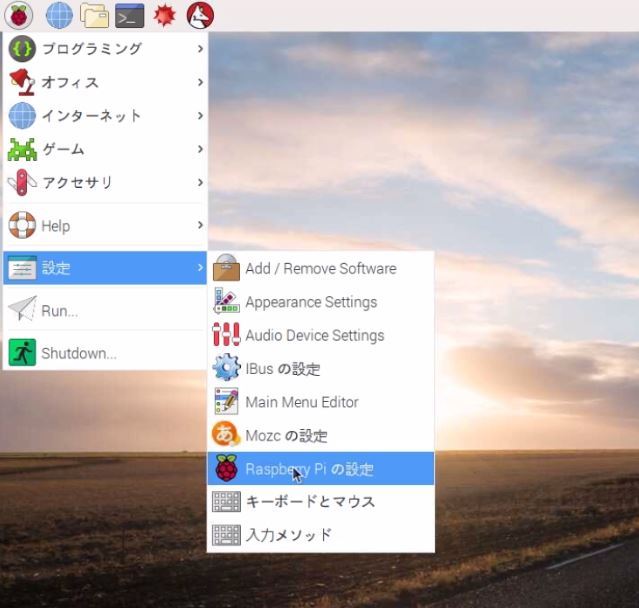Viewport: 639px width, 608px height.
Task: Open Add / Remove Software
Action: pyautogui.click(x=320, y=268)
